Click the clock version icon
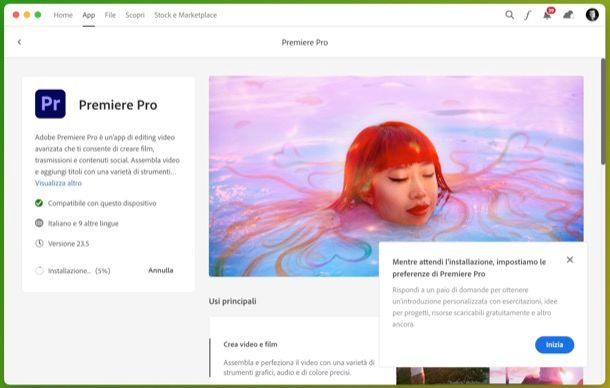610x388 pixels. [39, 243]
